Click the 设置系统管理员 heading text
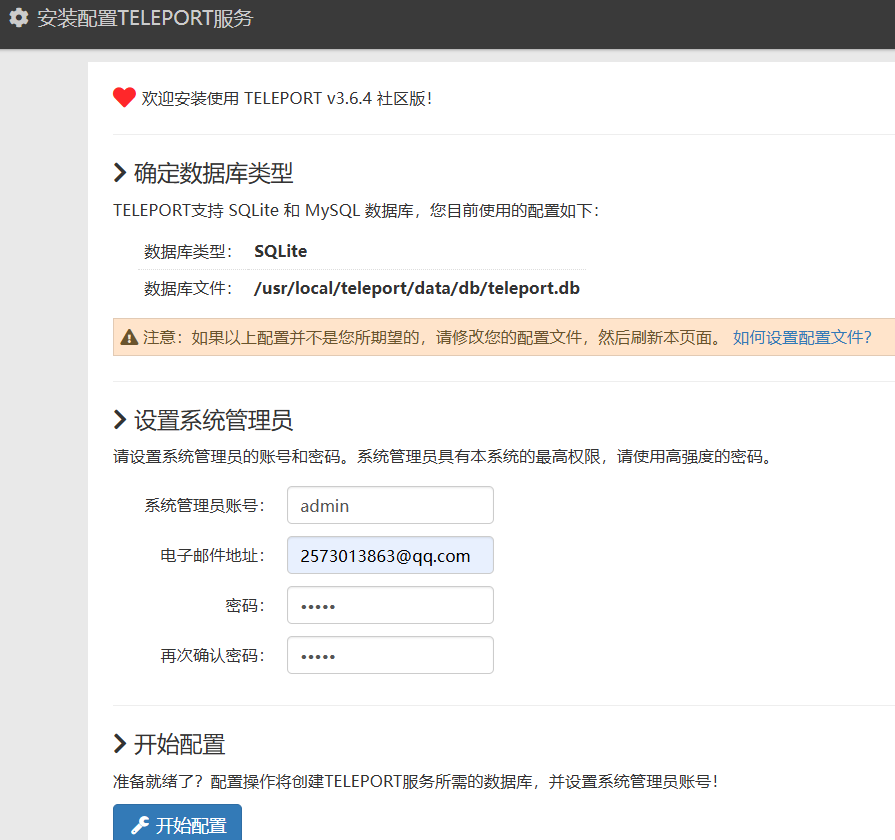Viewport: 895px width, 840px height. [x=213, y=420]
